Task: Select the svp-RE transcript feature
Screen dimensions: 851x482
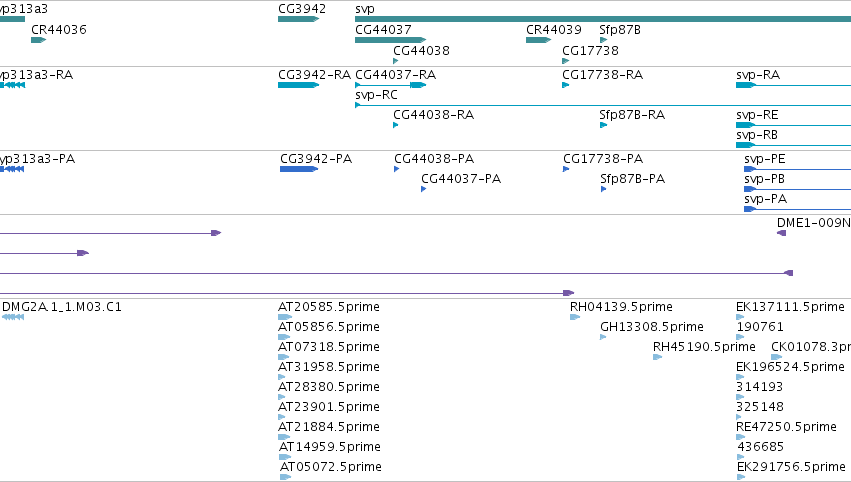Action: [793, 125]
